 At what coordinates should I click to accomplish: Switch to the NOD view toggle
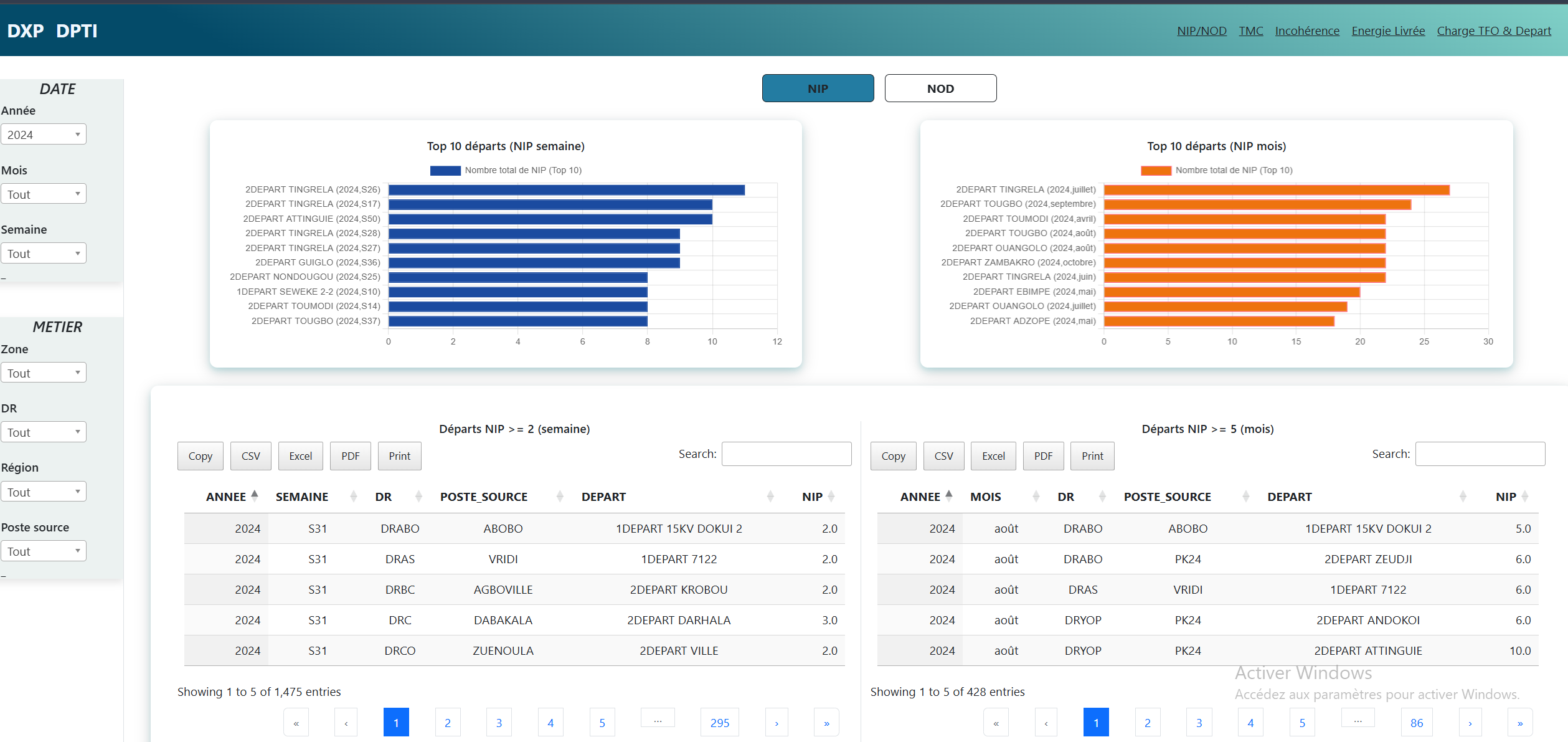(940, 88)
